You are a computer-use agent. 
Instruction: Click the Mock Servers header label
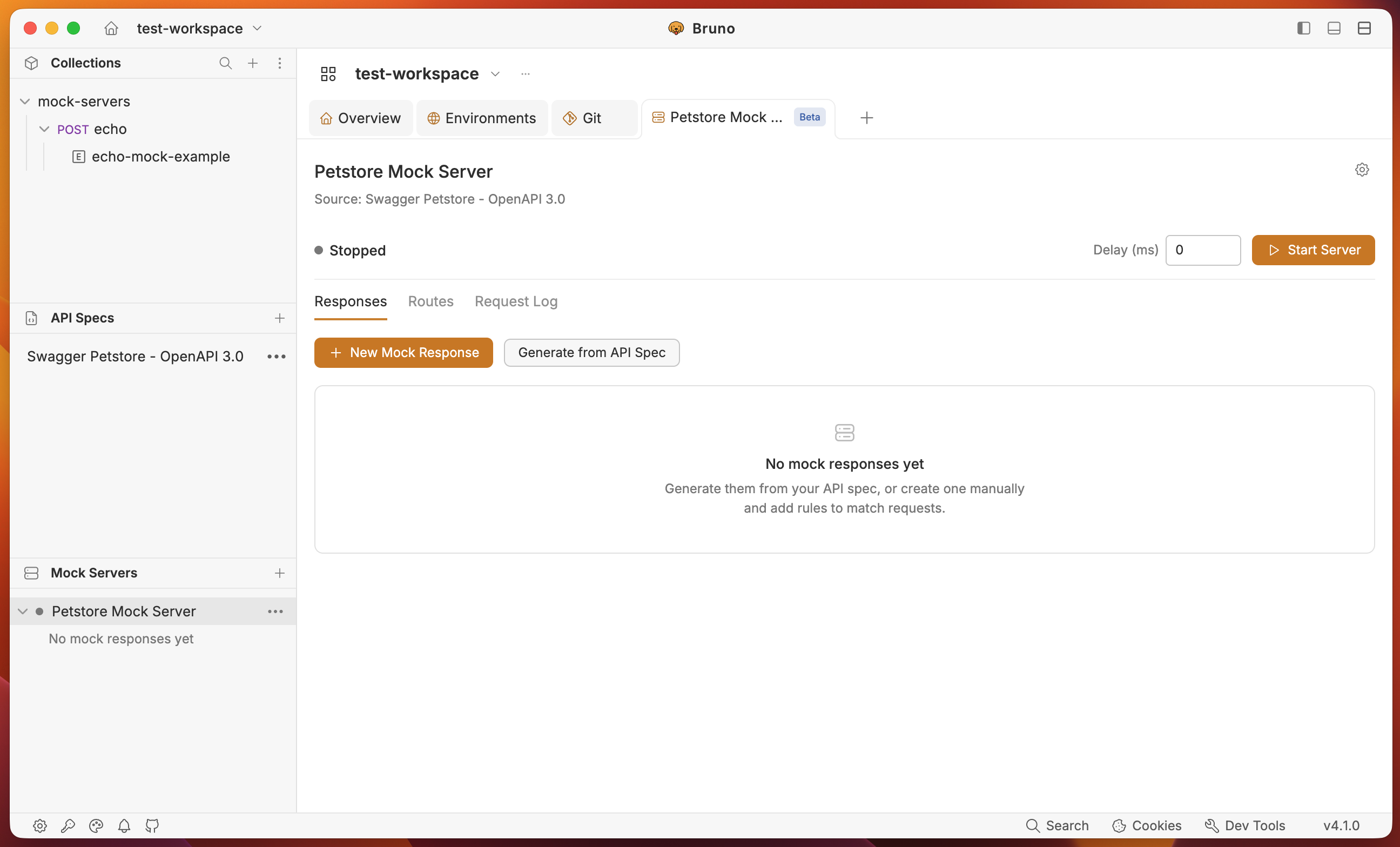pos(94,573)
